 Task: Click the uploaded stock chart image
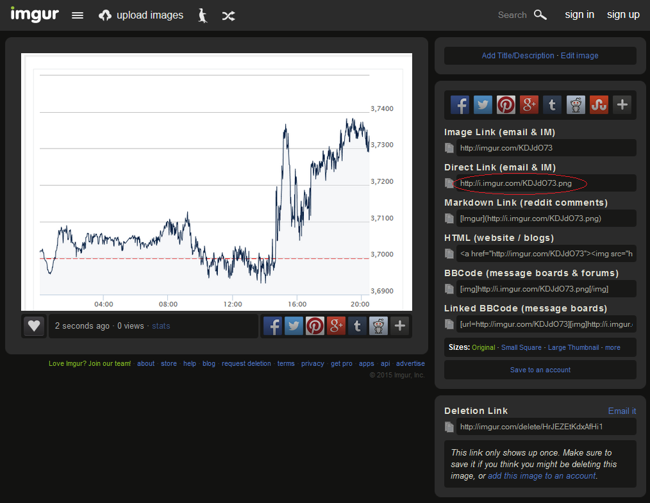[x=218, y=182]
